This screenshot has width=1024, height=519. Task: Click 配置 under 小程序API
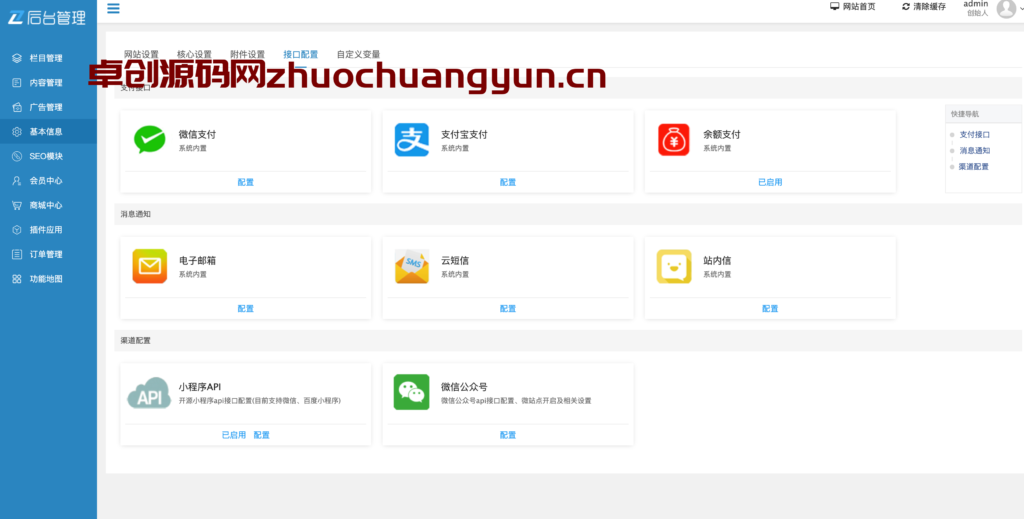pyautogui.click(x=262, y=435)
